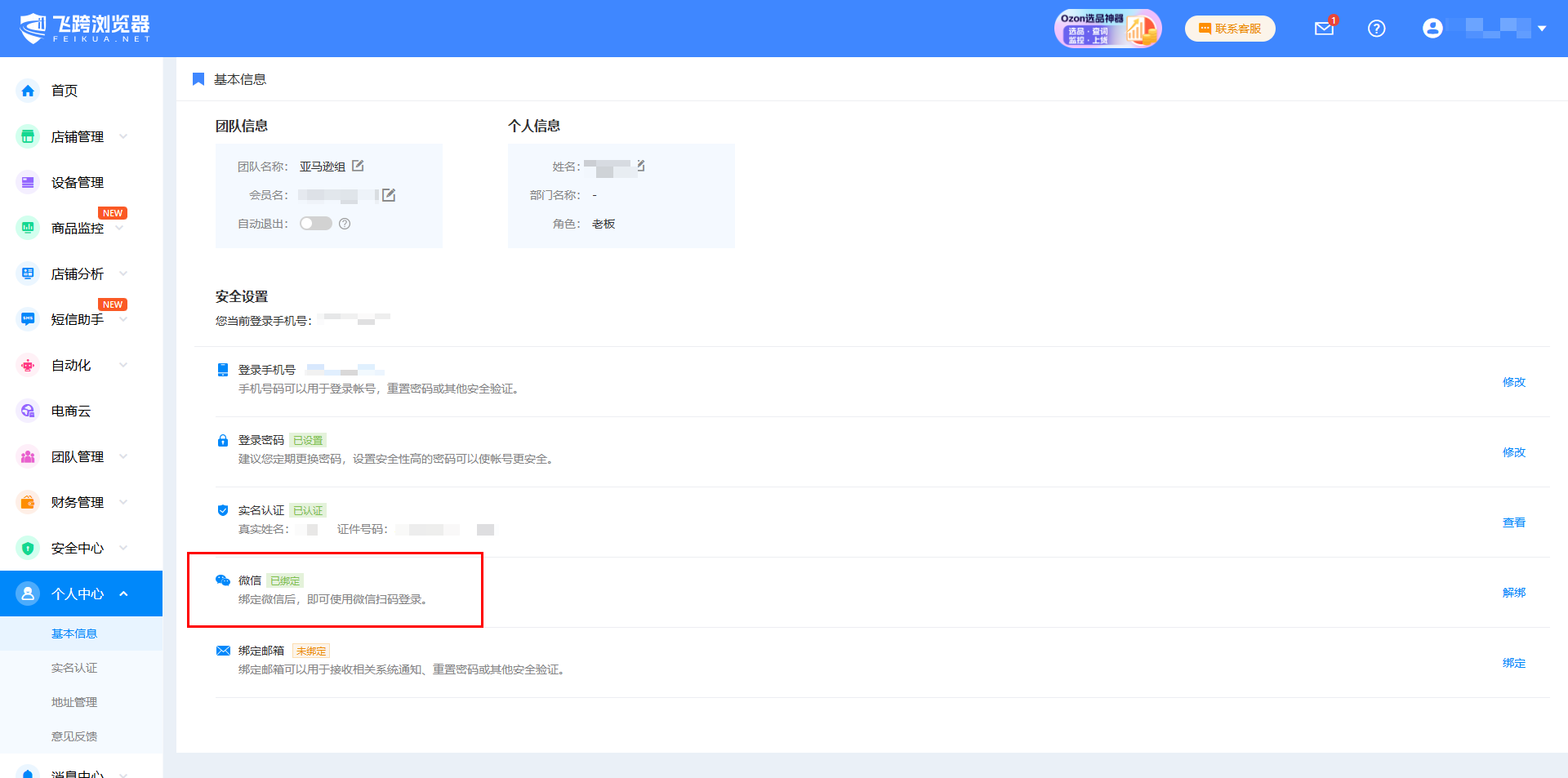
Task: Open 地址管理 in the sidebar submenu
Action: click(x=74, y=702)
